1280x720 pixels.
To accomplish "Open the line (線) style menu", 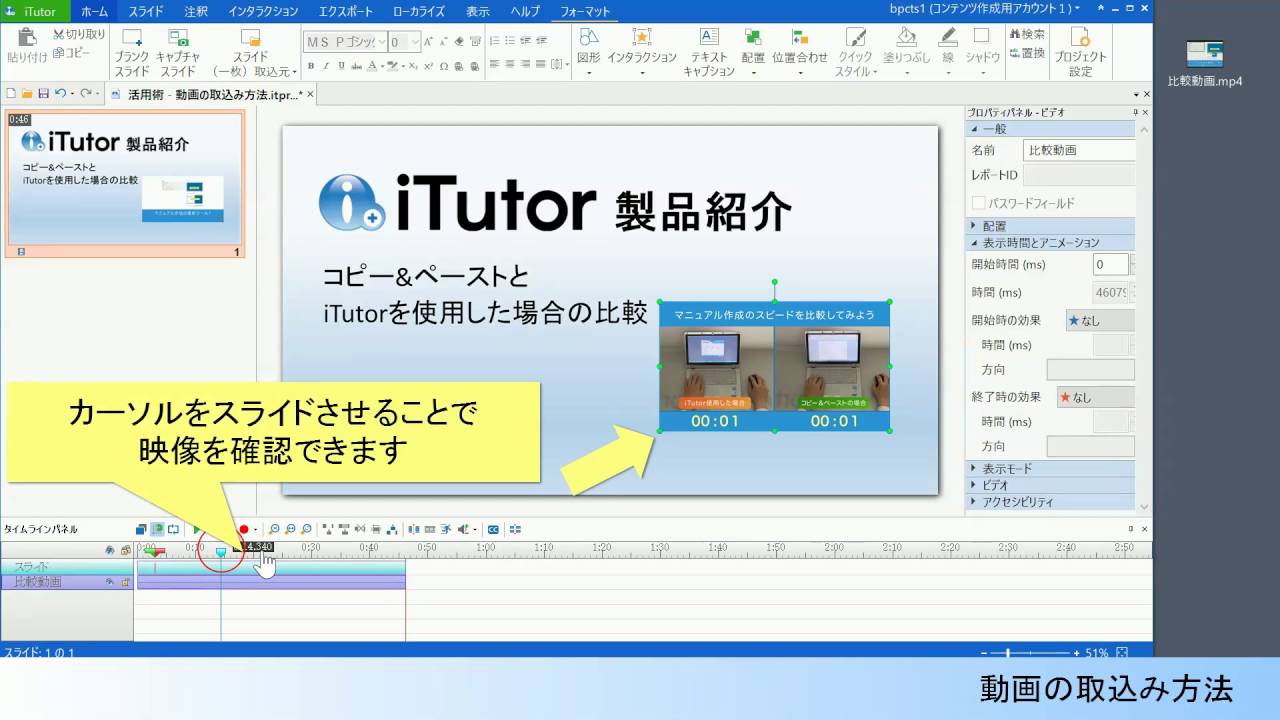I will [948, 52].
